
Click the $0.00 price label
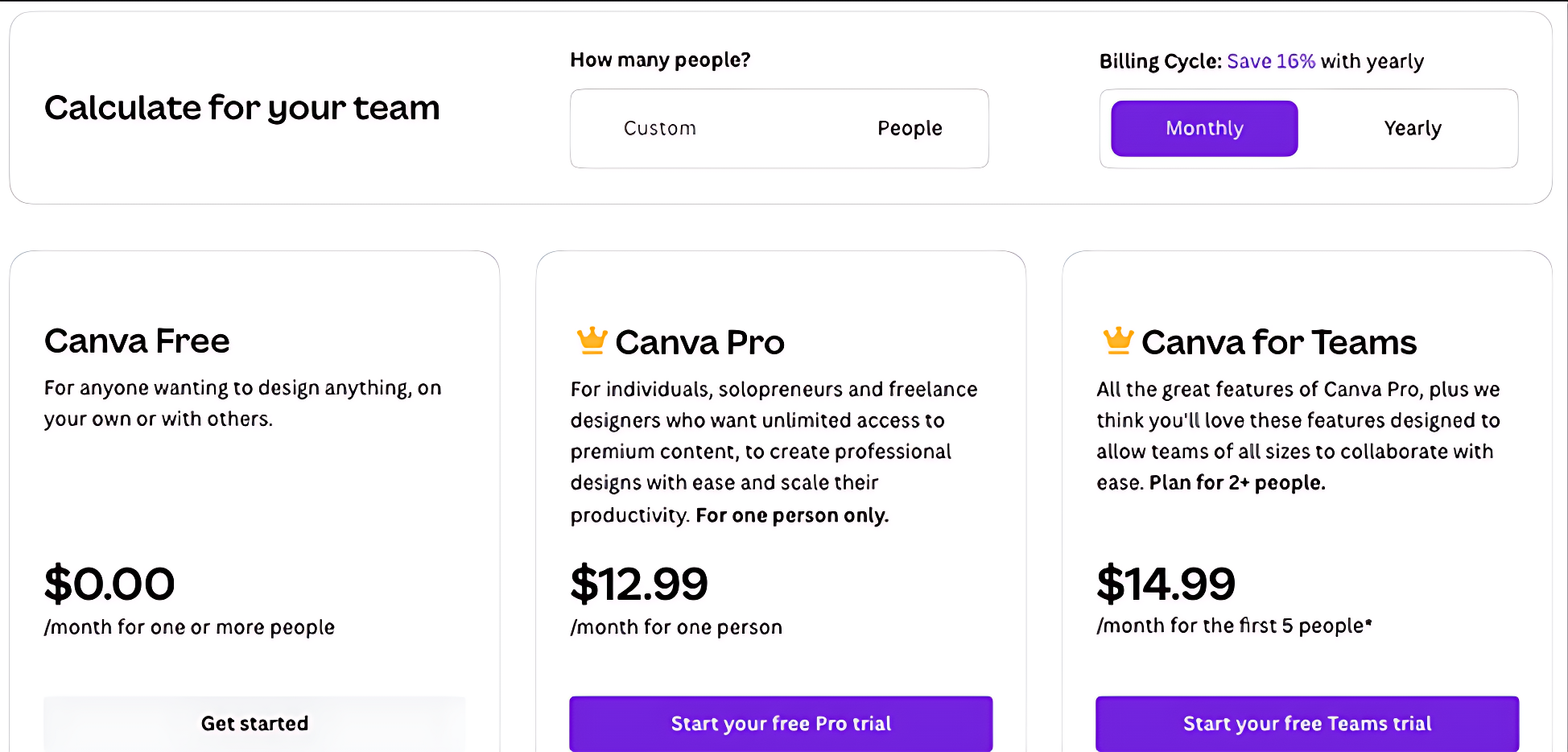pyautogui.click(x=109, y=583)
